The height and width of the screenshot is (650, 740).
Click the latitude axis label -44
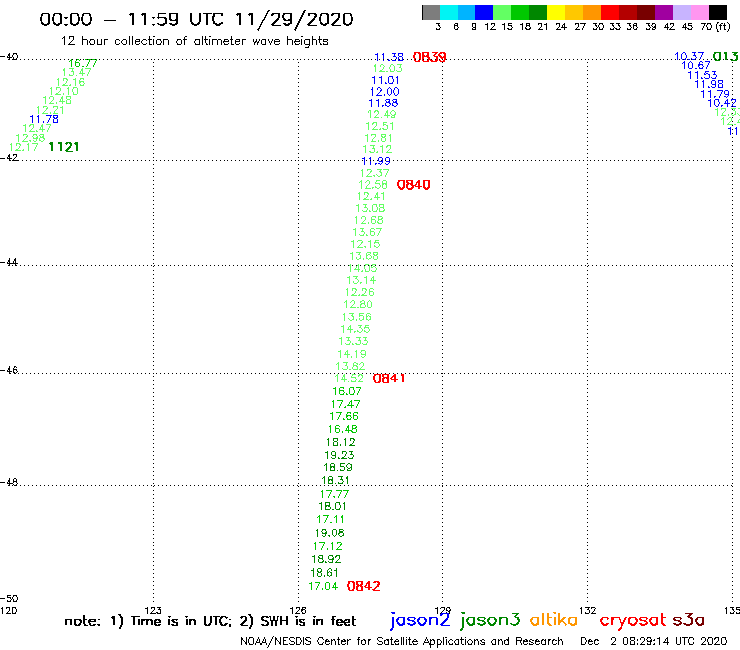9,262
